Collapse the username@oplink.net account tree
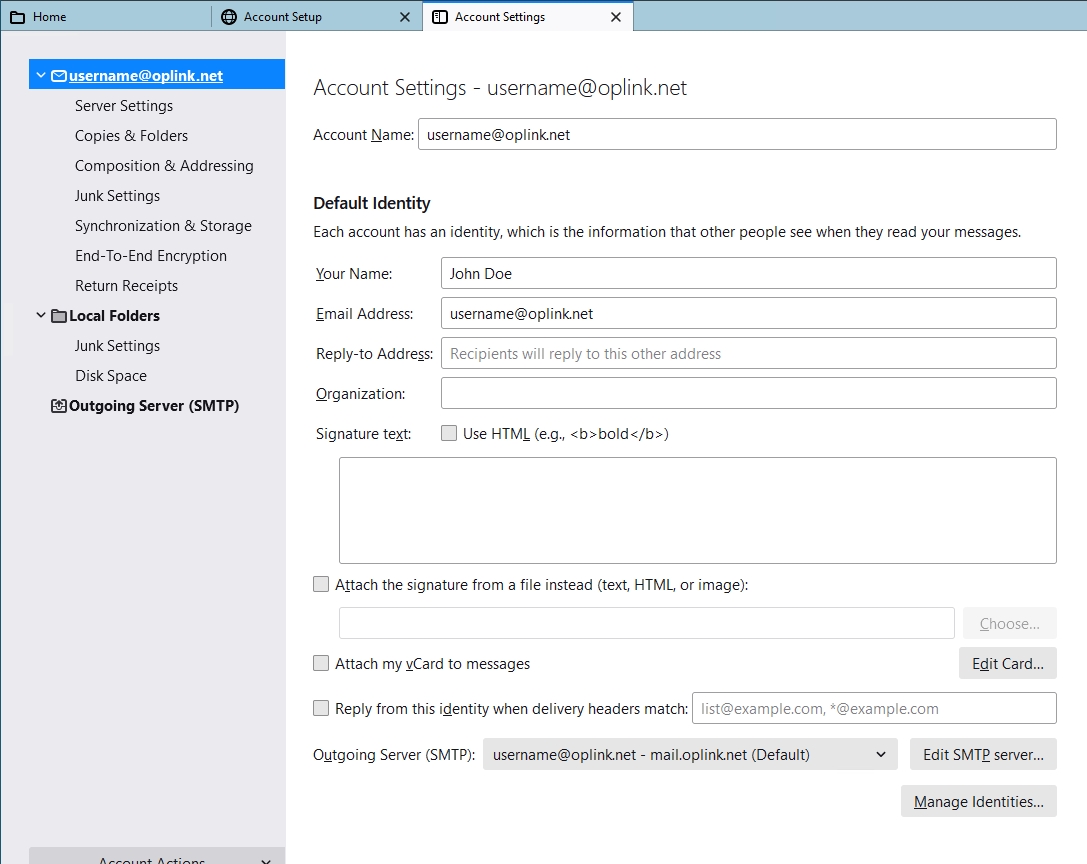The height and width of the screenshot is (864, 1087). tap(41, 75)
